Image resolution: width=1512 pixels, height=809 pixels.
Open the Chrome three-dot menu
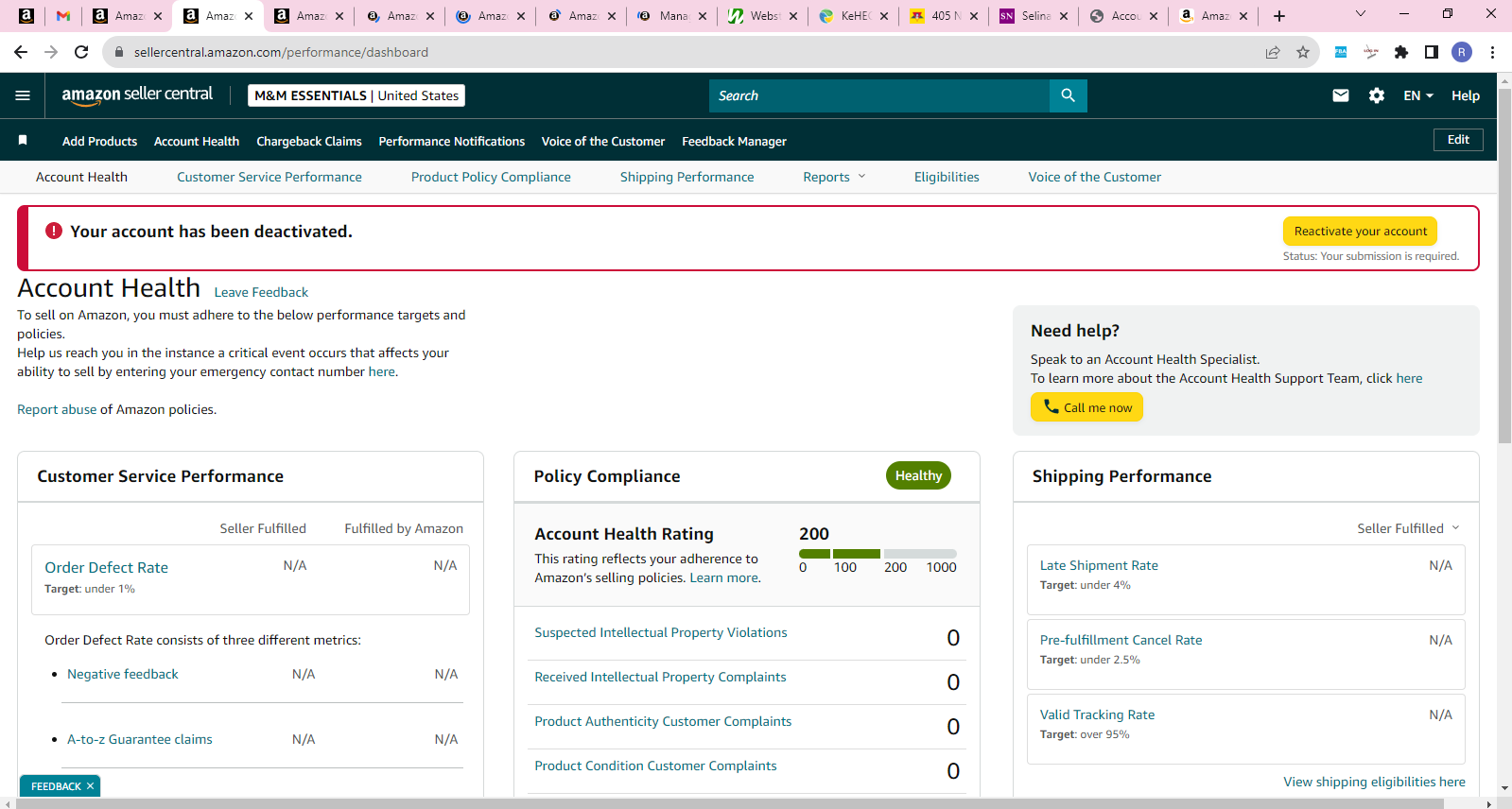pyautogui.click(x=1492, y=52)
